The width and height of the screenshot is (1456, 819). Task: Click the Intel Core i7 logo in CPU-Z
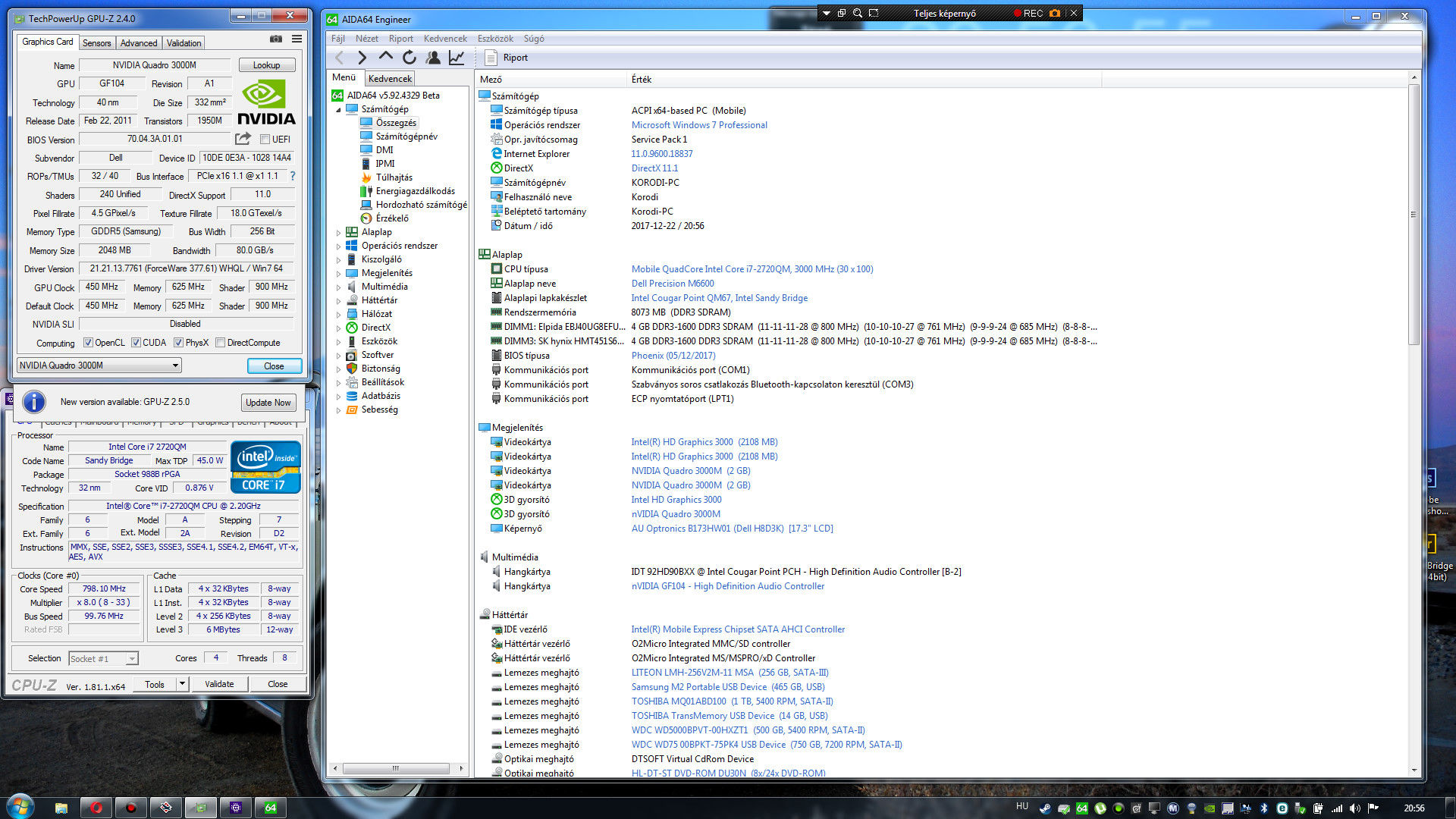coord(265,467)
